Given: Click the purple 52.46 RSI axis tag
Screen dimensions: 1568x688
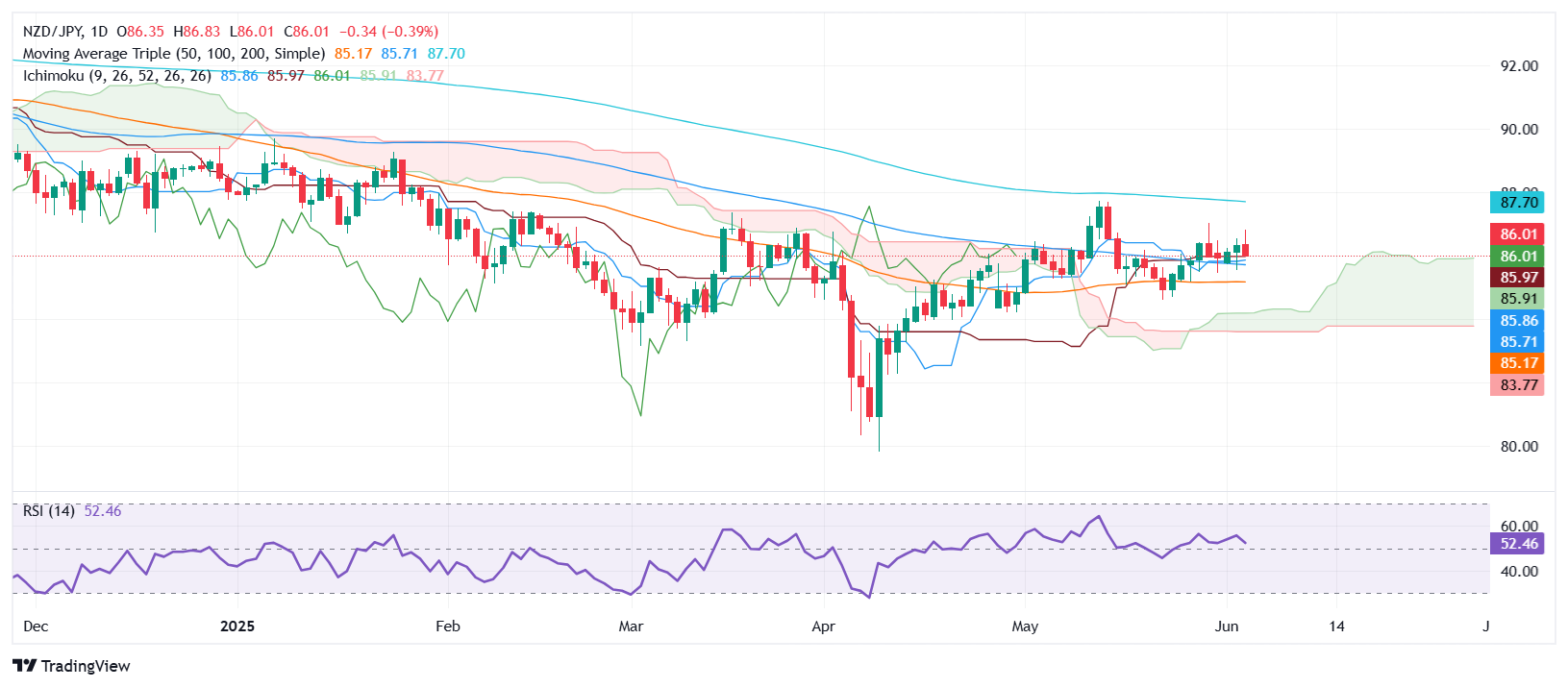Looking at the screenshot, I should 1518,544.
